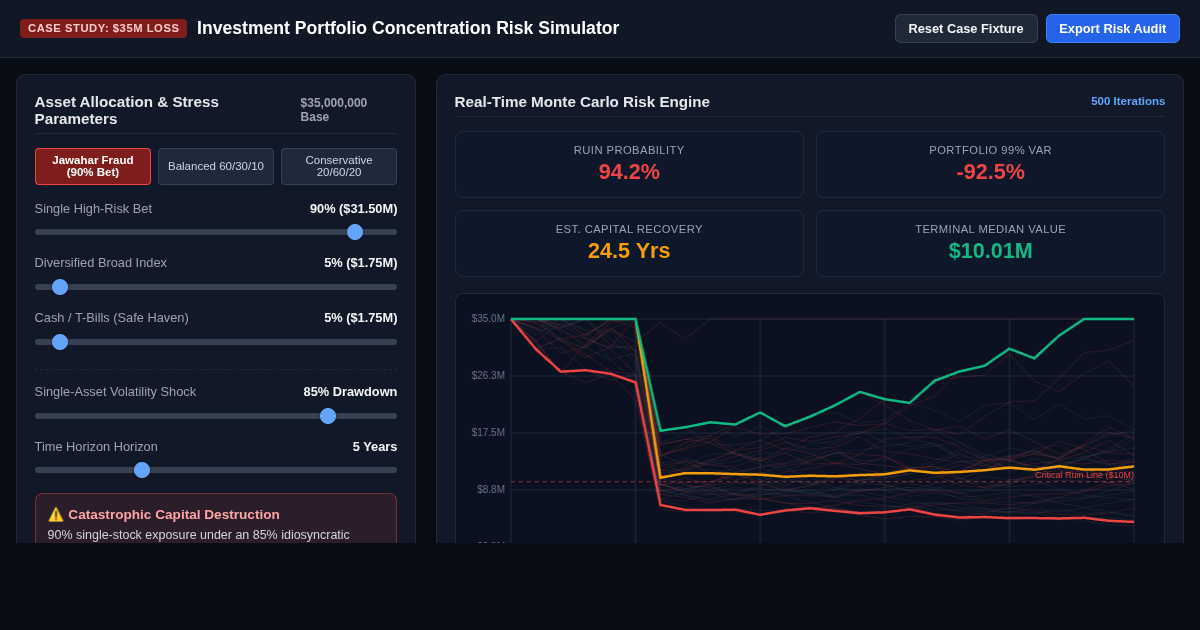Click the Asset Allocation & Stress Parameters heading
The height and width of the screenshot is (630, 1200).
coord(127,110)
